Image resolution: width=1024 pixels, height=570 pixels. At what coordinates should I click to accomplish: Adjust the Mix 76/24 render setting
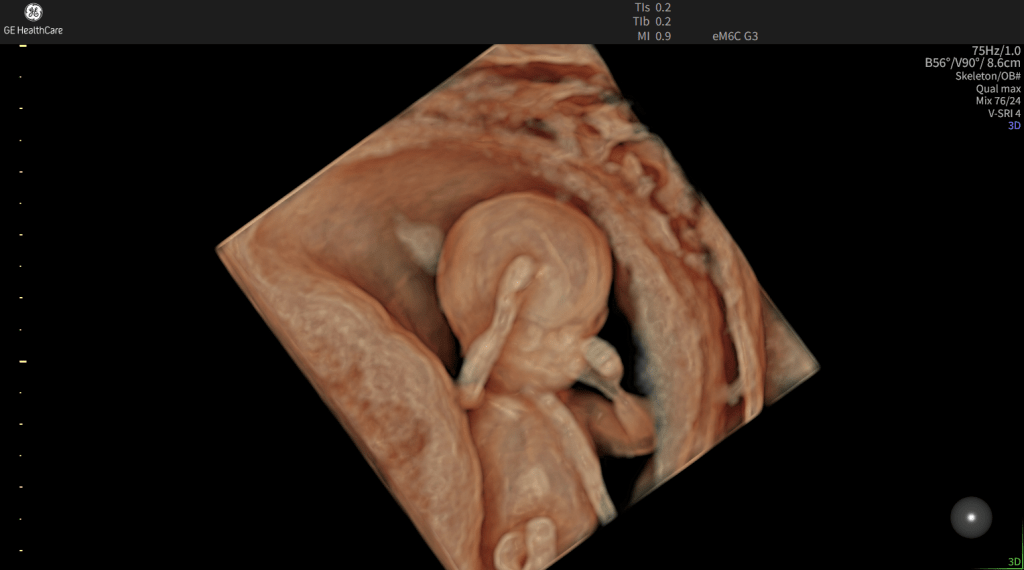point(997,101)
